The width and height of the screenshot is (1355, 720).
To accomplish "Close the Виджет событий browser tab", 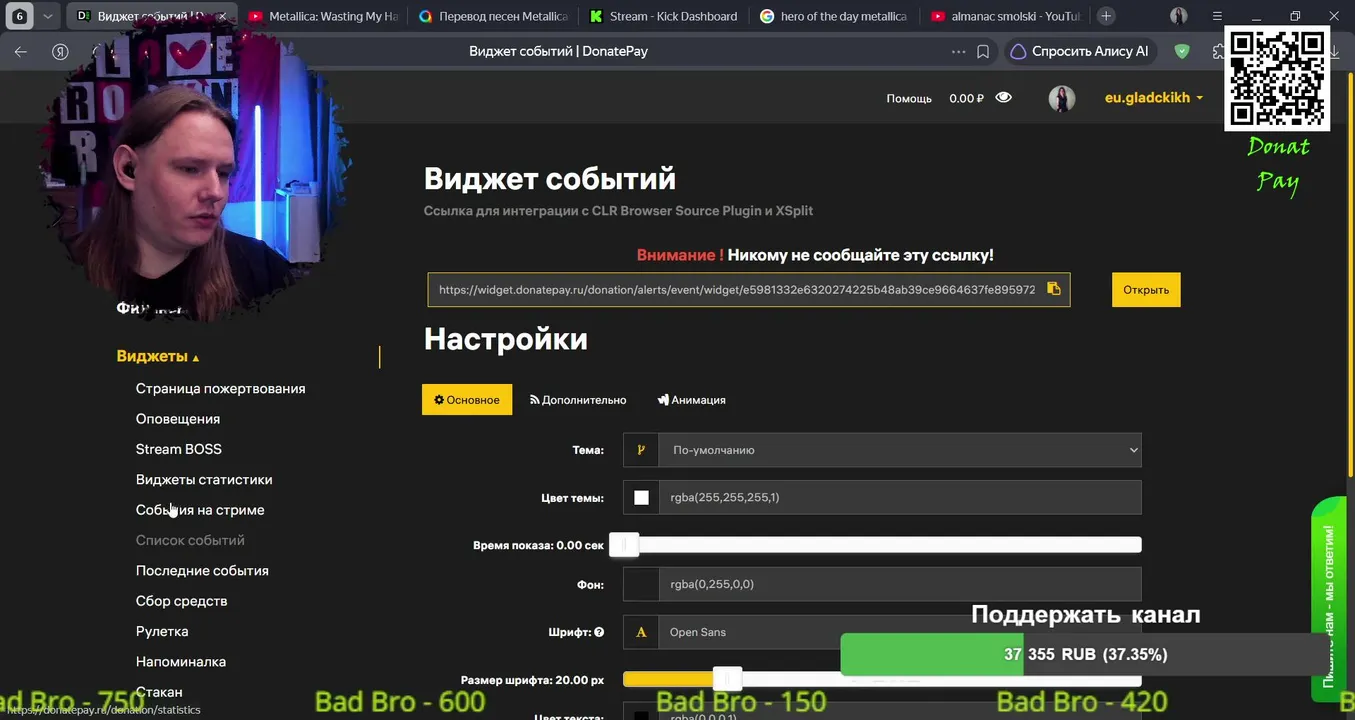I will [222, 16].
